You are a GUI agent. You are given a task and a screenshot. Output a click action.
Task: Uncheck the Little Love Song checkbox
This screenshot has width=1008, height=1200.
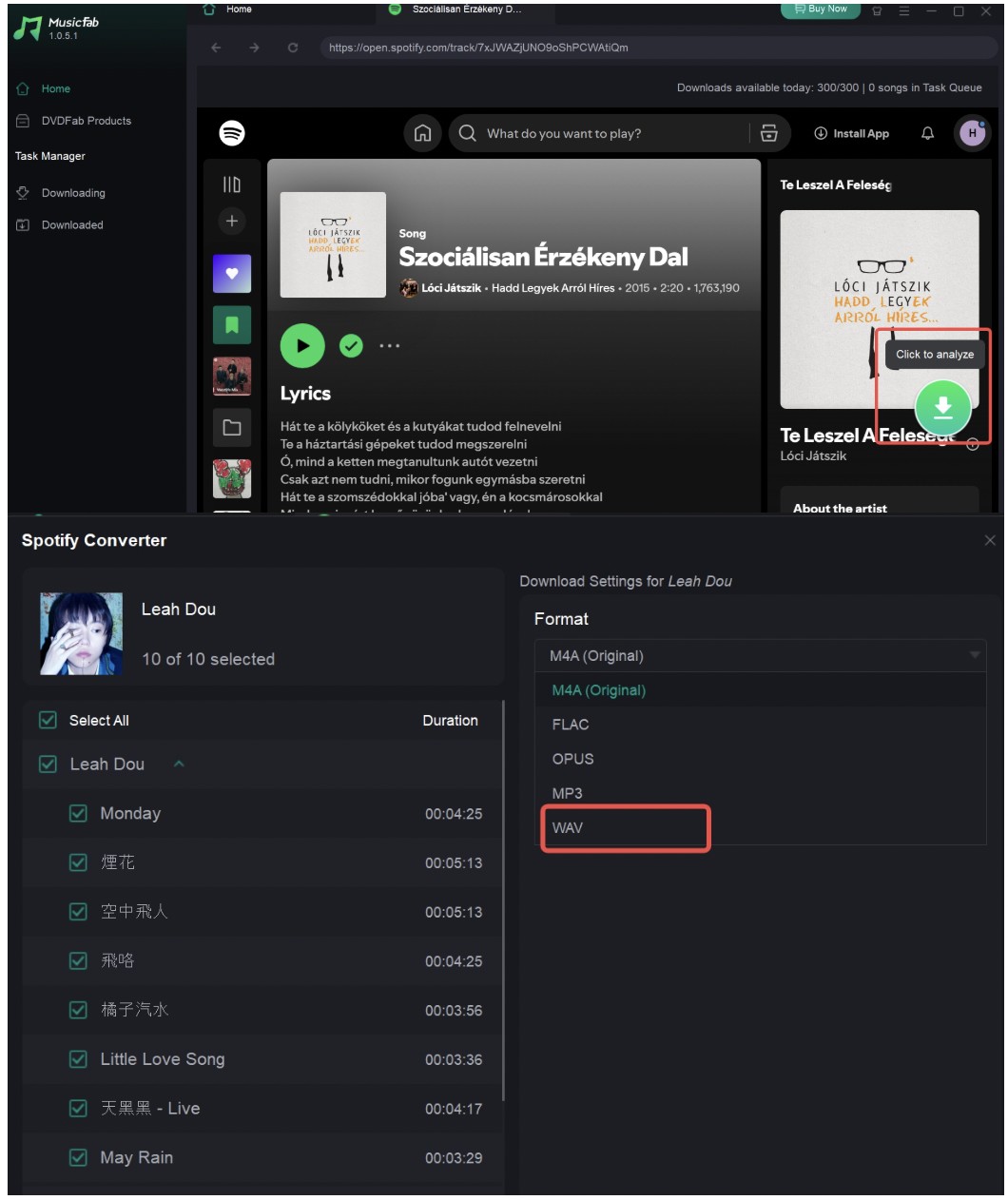[x=79, y=1059]
